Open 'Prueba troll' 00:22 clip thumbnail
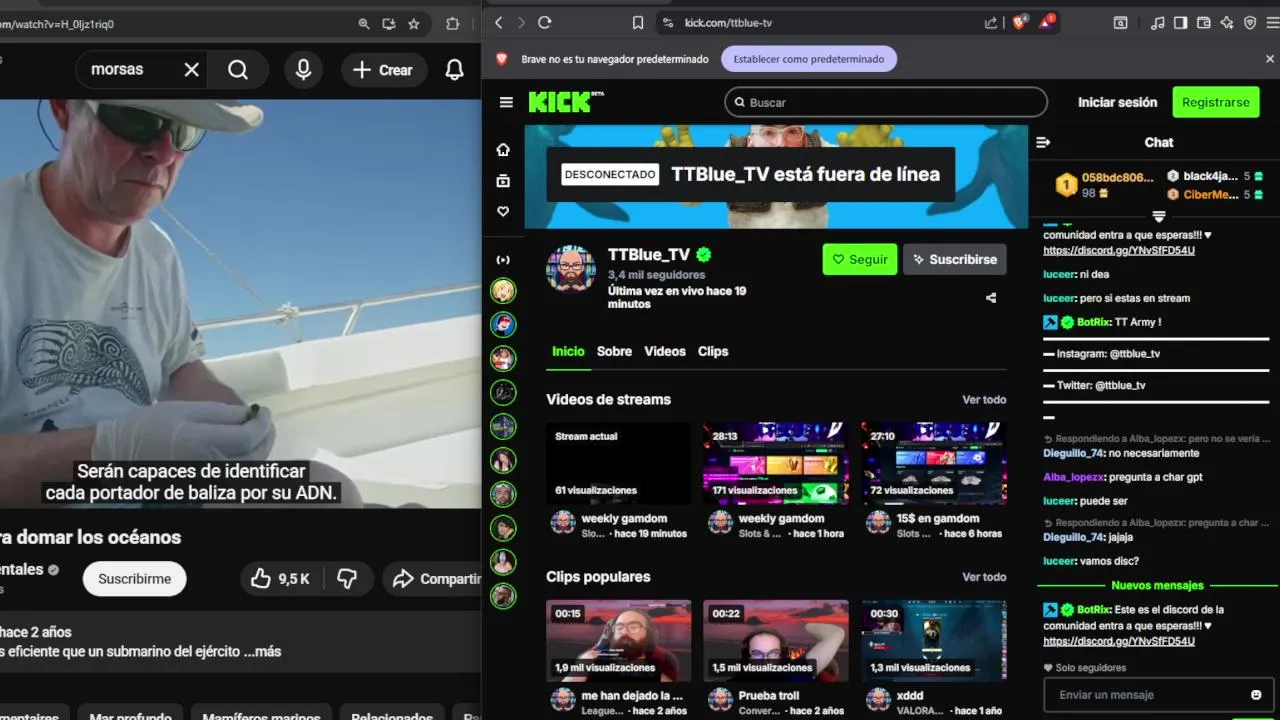 coord(775,640)
